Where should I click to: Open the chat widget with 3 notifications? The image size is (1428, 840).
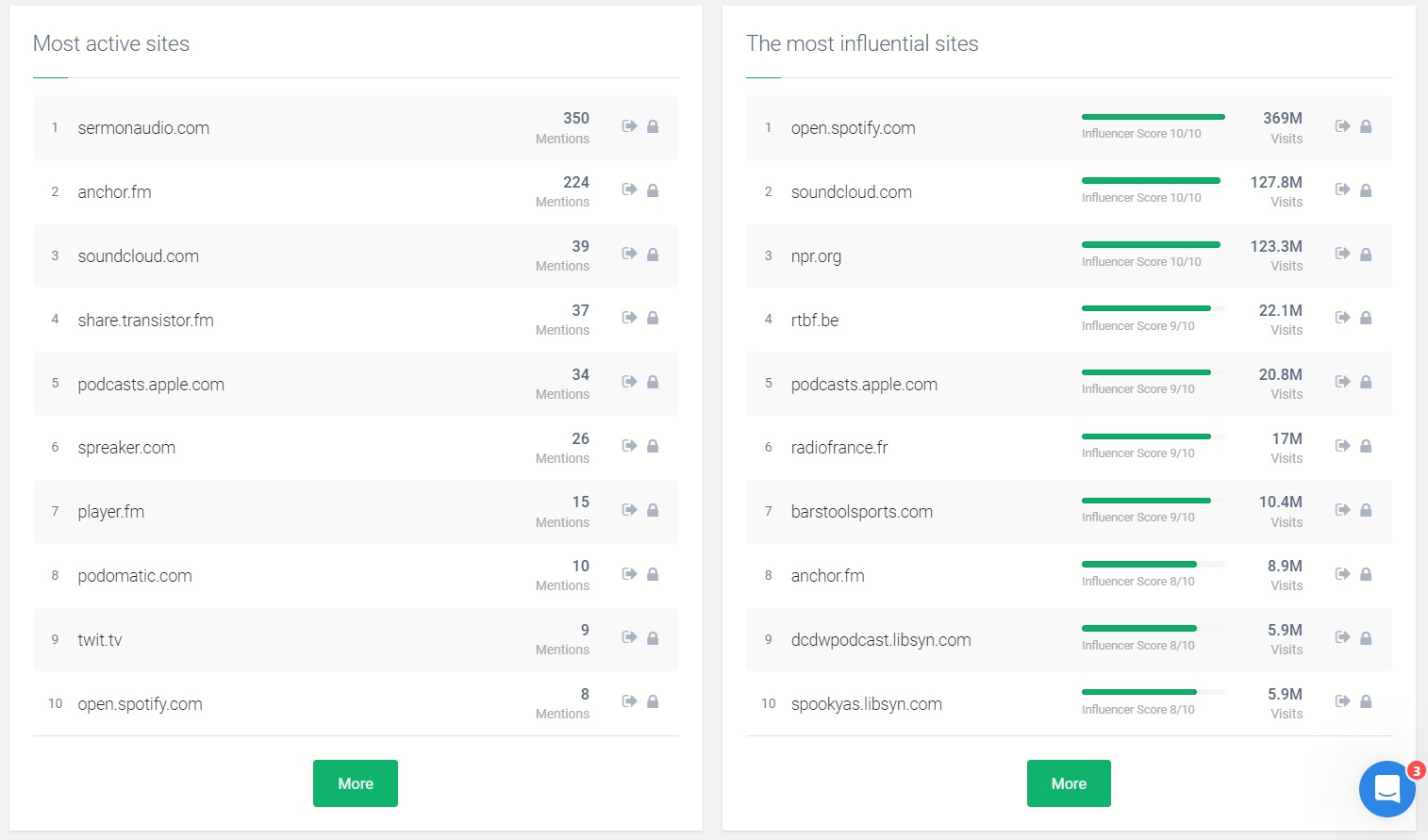[1386, 788]
